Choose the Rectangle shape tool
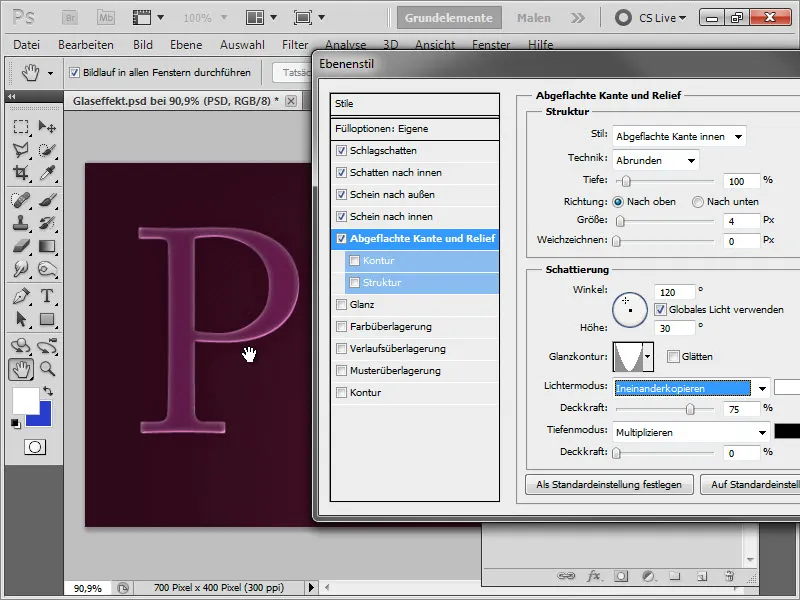Viewport: 800px width, 600px height. pyautogui.click(x=47, y=319)
